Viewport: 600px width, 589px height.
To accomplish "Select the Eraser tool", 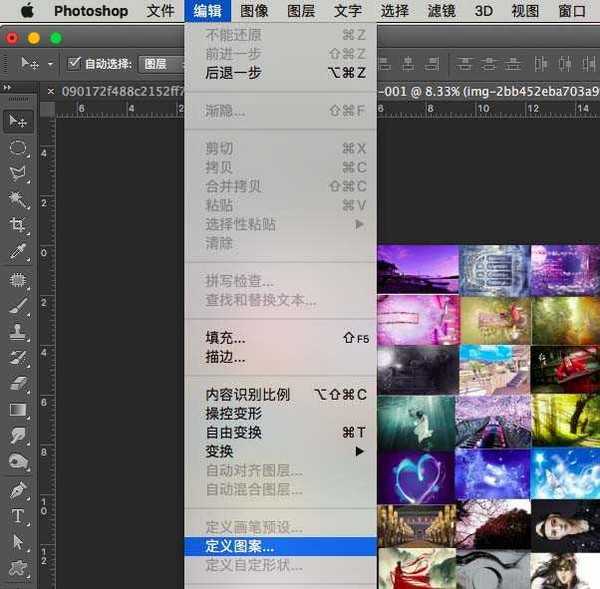I will 18,383.
